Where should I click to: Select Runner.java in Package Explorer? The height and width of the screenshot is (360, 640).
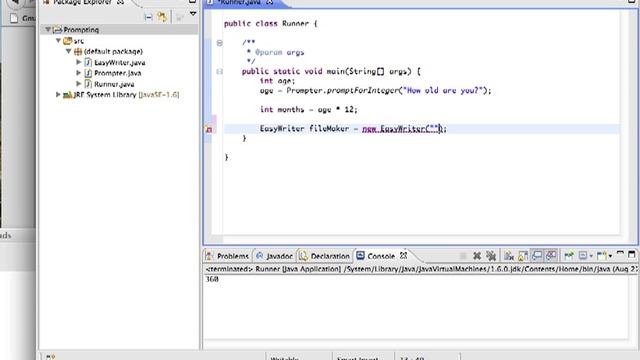coord(114,84)
